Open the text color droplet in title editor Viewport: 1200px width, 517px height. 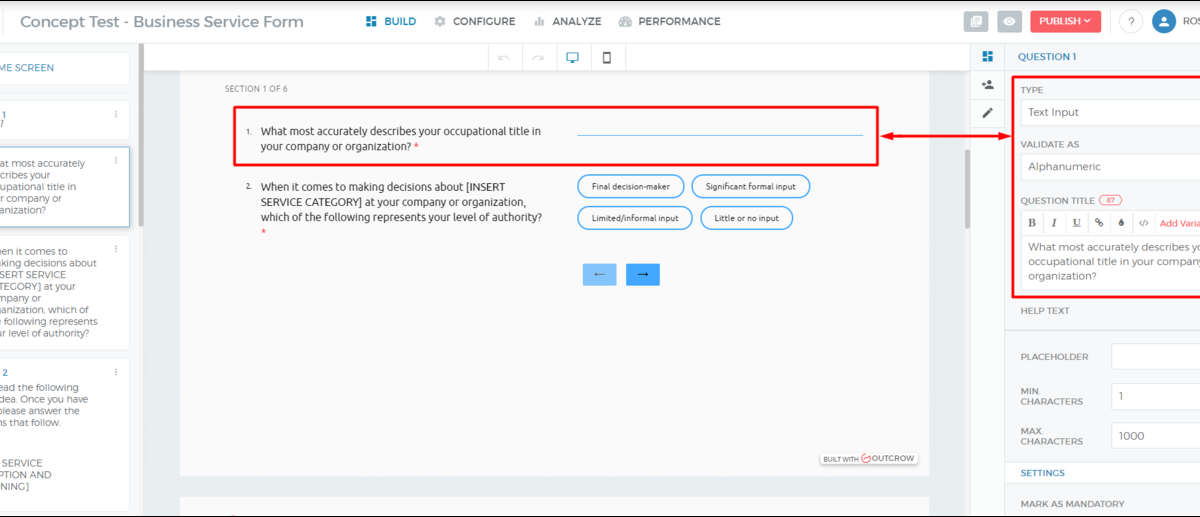tap(1121, 223)
